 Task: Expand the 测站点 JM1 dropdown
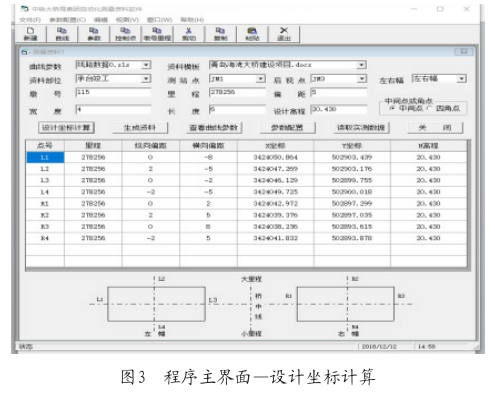click(260, 79)
